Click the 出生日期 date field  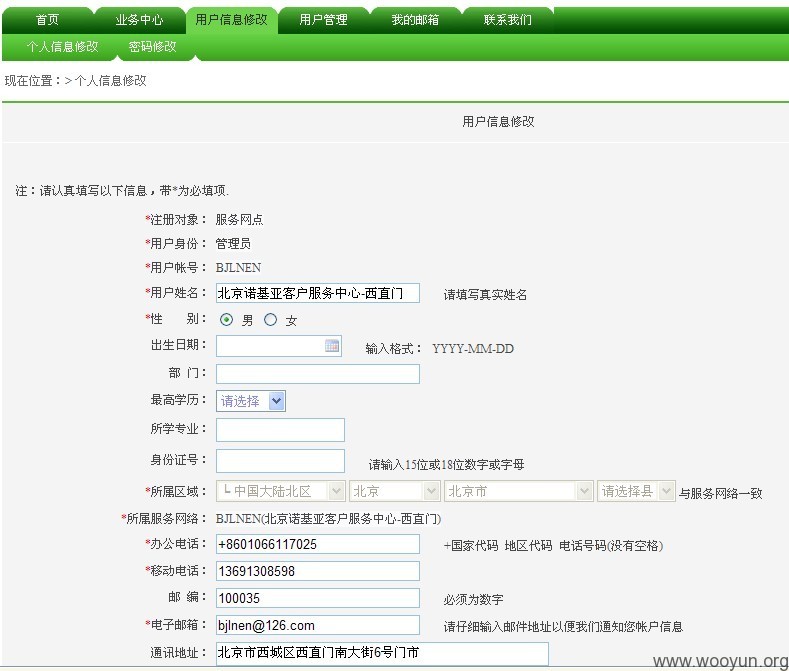point(279,346)
